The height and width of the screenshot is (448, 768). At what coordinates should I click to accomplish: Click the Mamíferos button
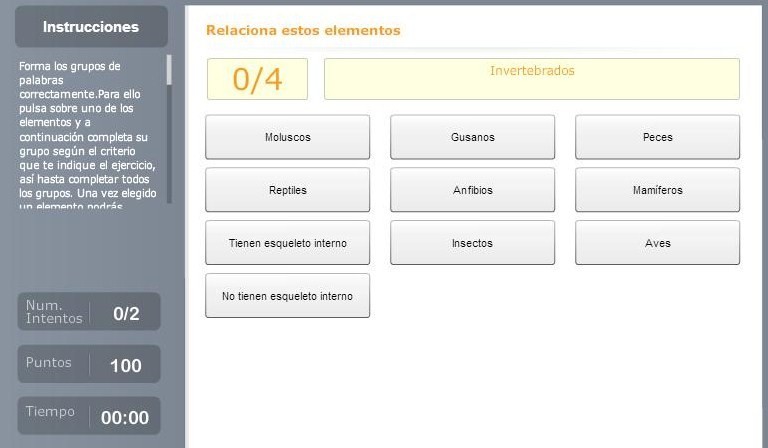657,190
